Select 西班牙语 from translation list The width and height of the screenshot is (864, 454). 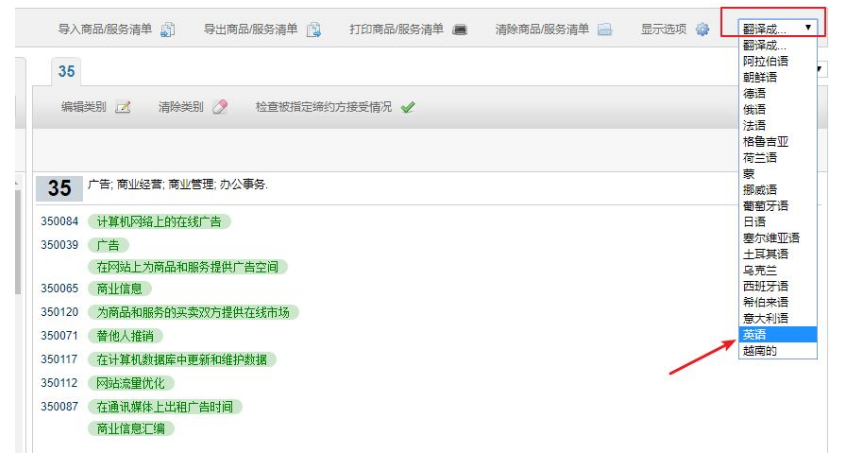(777, 286)
